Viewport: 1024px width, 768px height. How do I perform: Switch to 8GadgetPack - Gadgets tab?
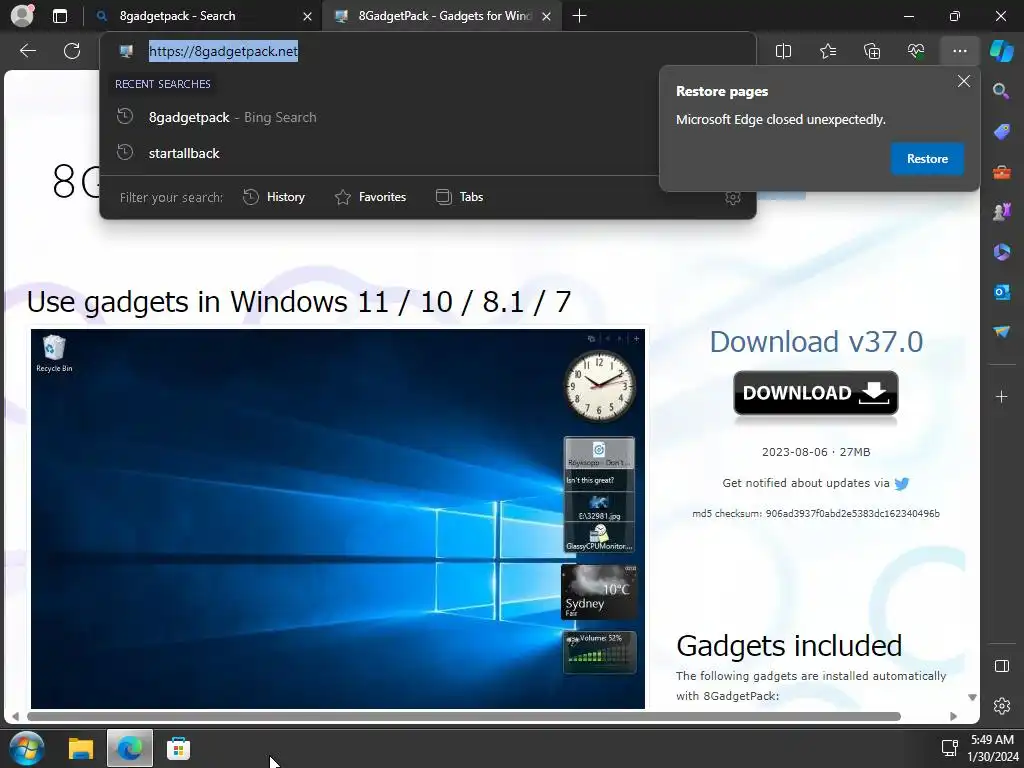point(442,16)
